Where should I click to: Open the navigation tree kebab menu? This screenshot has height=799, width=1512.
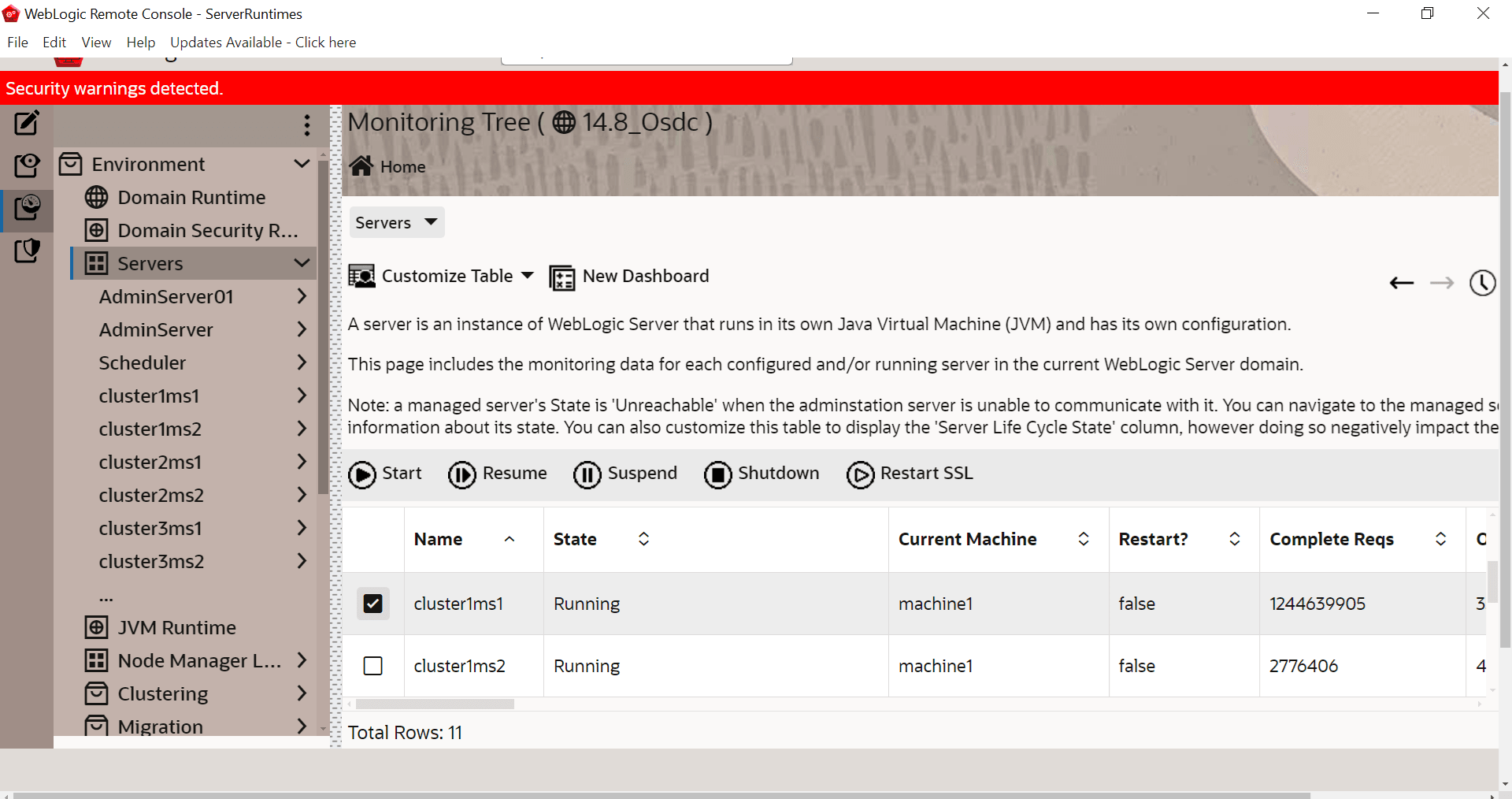click(306, 125)
